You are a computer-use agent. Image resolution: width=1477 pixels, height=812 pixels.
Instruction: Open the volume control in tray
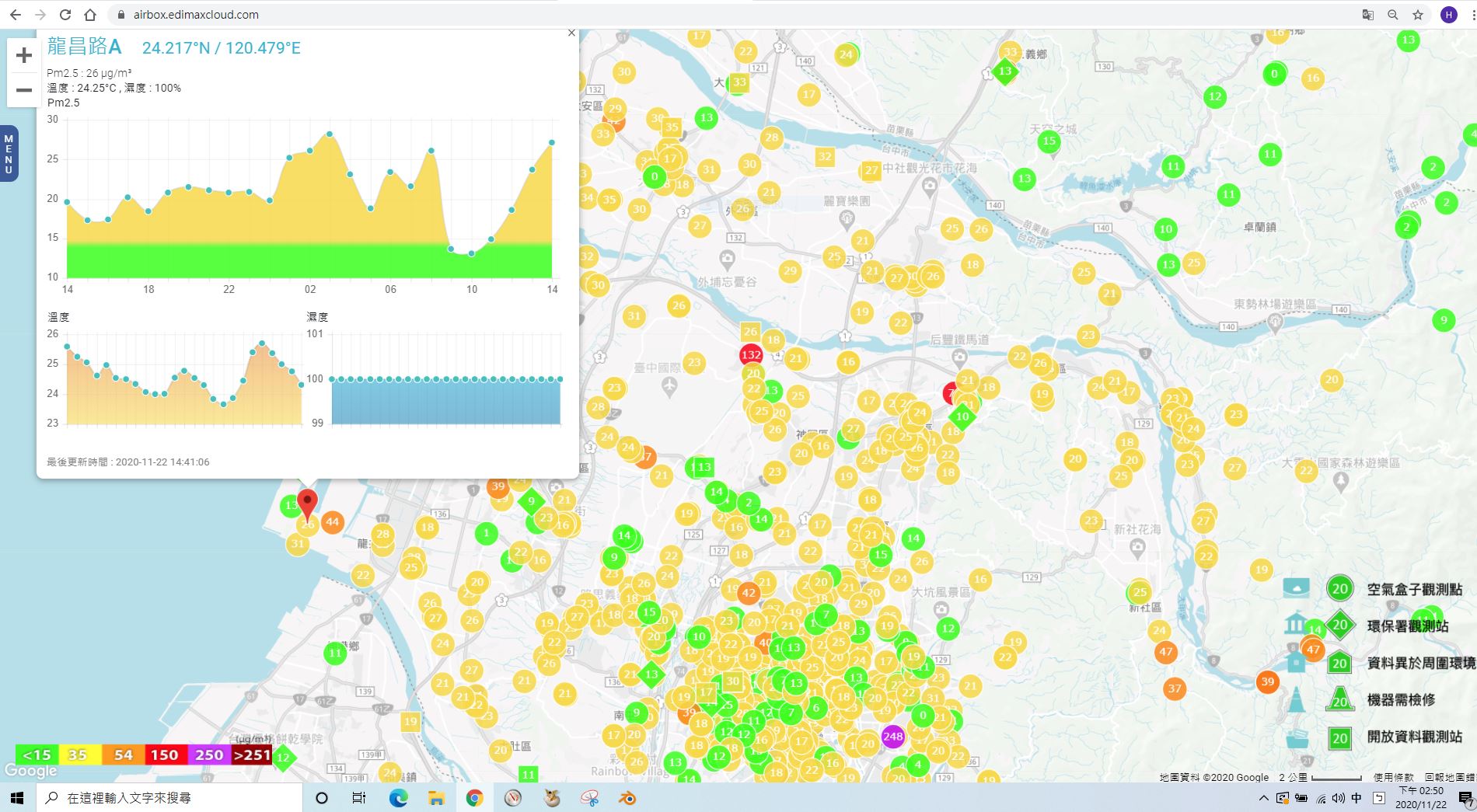[x=1338, y=798]
